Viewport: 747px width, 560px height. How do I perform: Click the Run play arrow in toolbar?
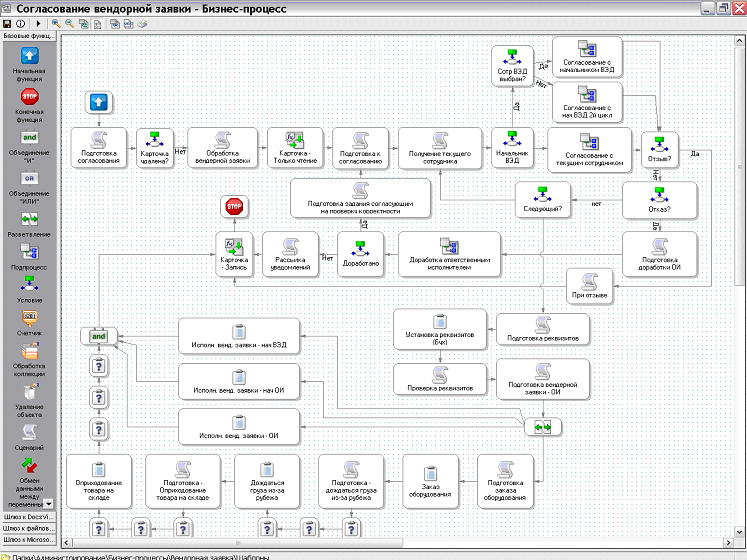point(37,23)
